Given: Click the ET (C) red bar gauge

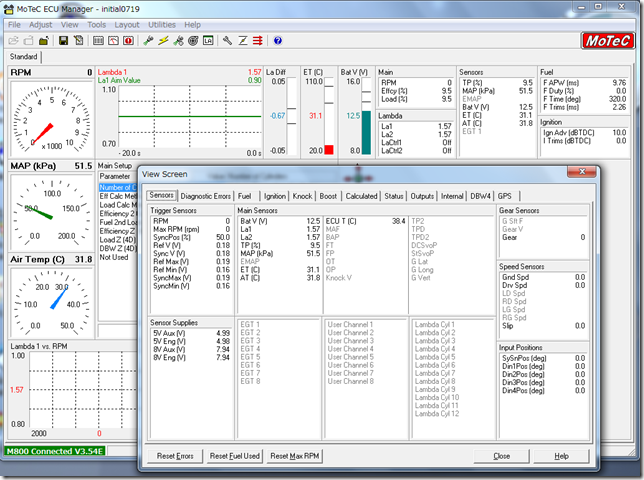Looking at the screenshot, I should point(329,116).
